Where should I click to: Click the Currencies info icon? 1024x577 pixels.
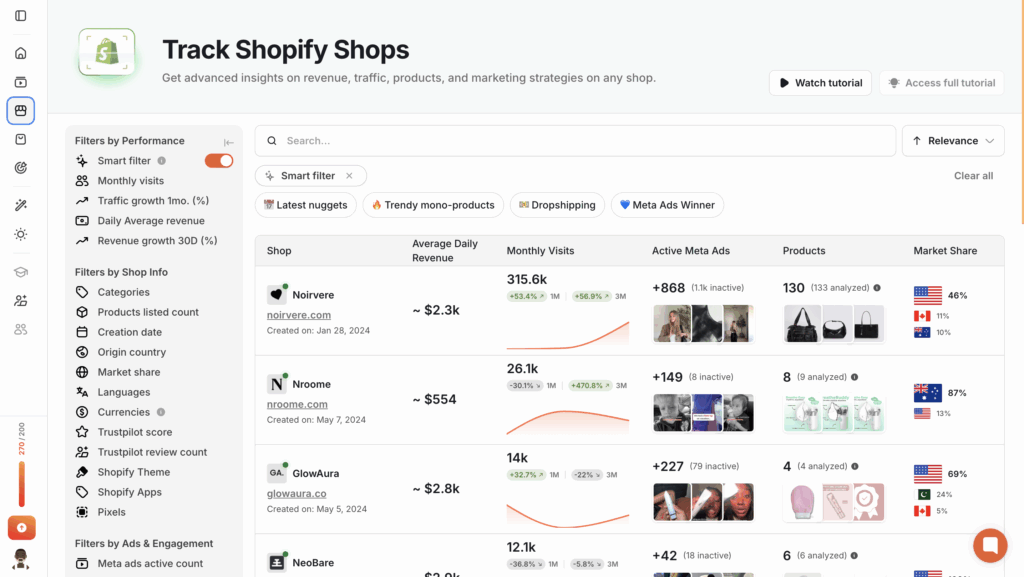[x=161, y=412]
